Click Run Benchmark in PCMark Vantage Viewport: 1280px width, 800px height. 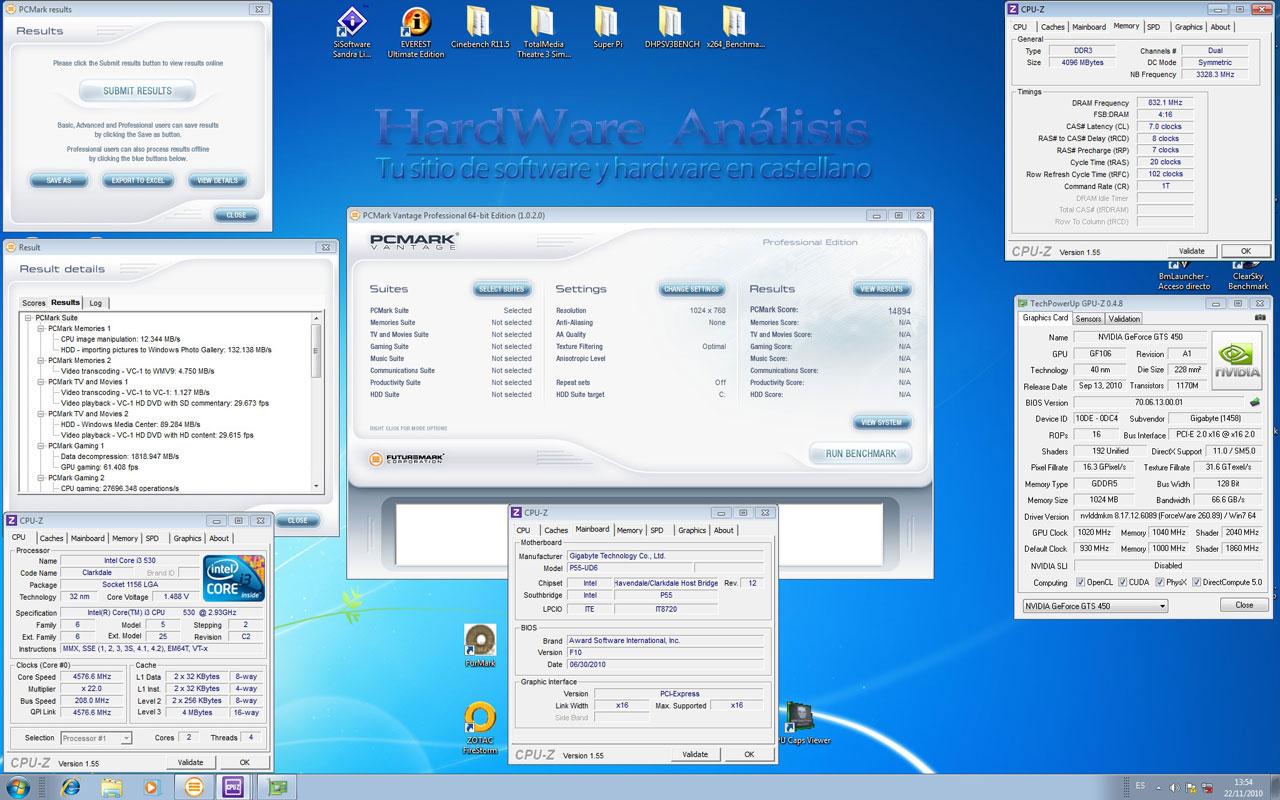coord(861,454)
